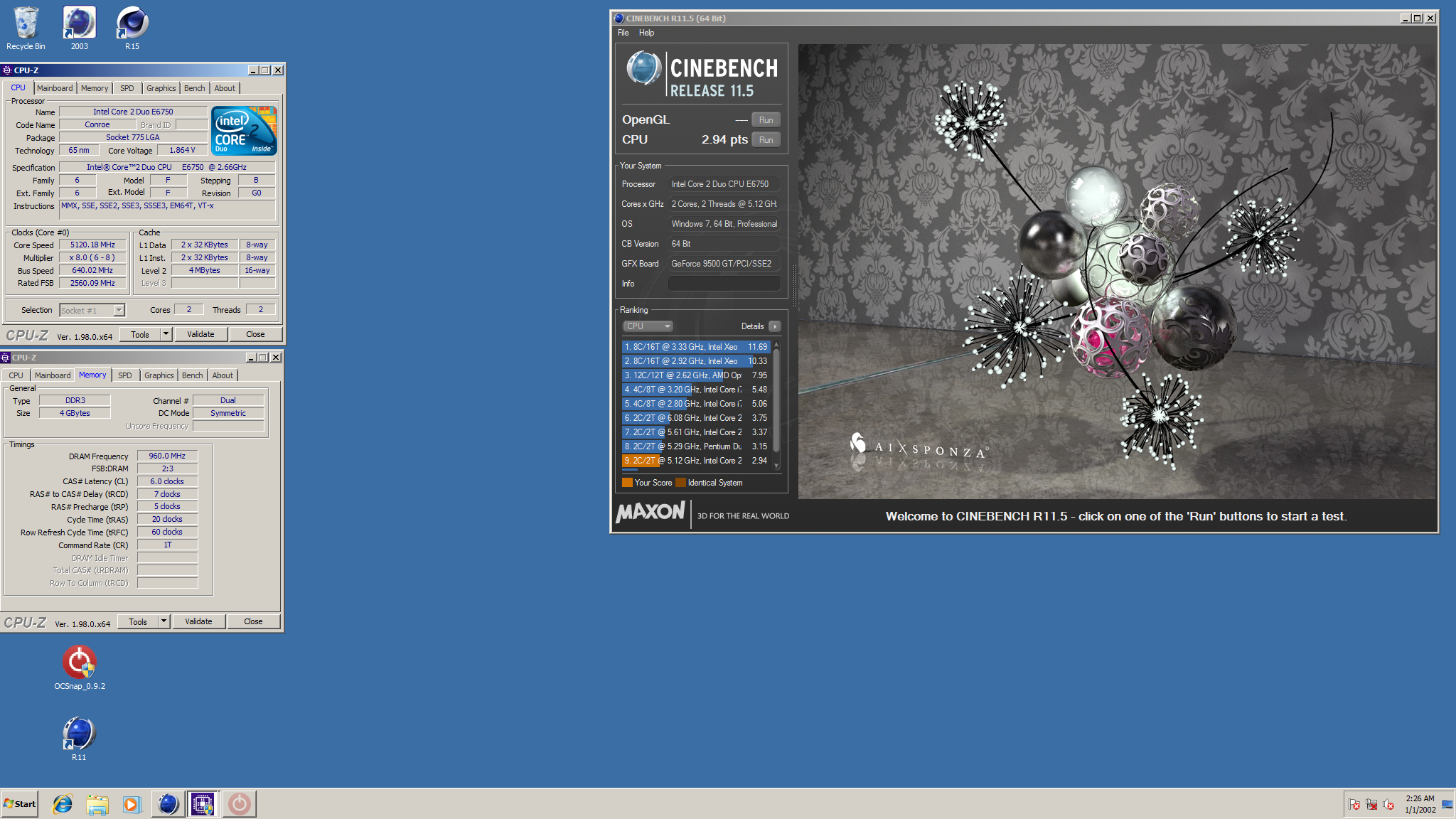Select highlighted ranking entry 9 scoring 2.94
Viewport: 1456px width, 819px height.
click(x=696, y=461)
